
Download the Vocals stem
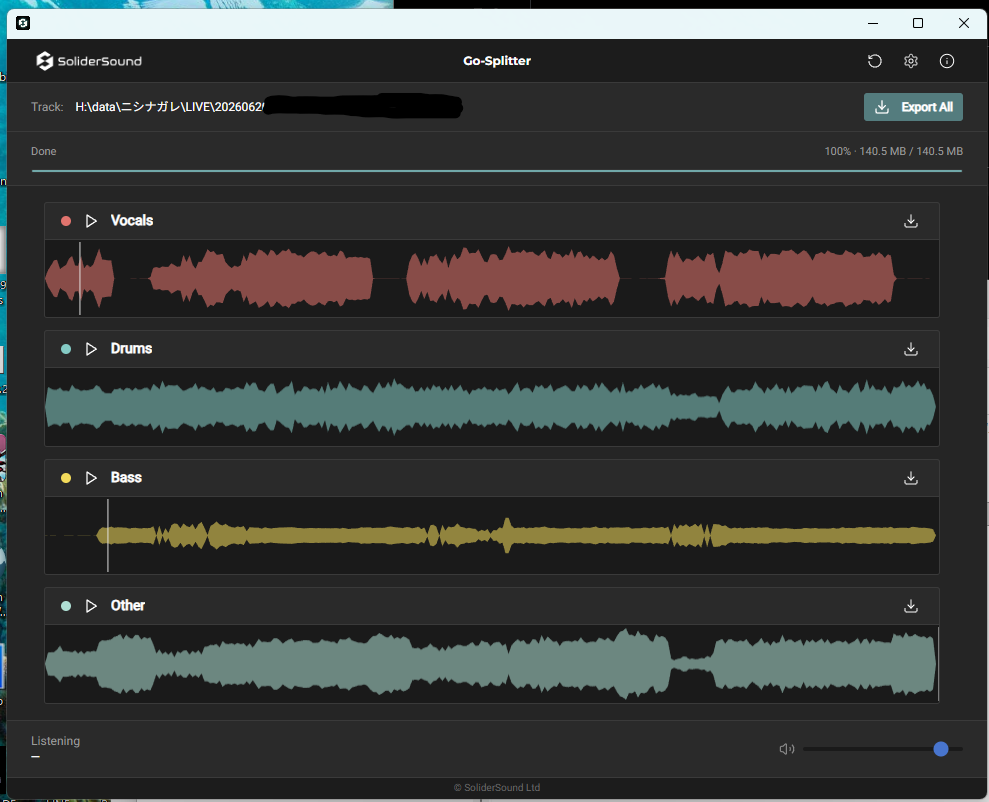tap(911, 221)
